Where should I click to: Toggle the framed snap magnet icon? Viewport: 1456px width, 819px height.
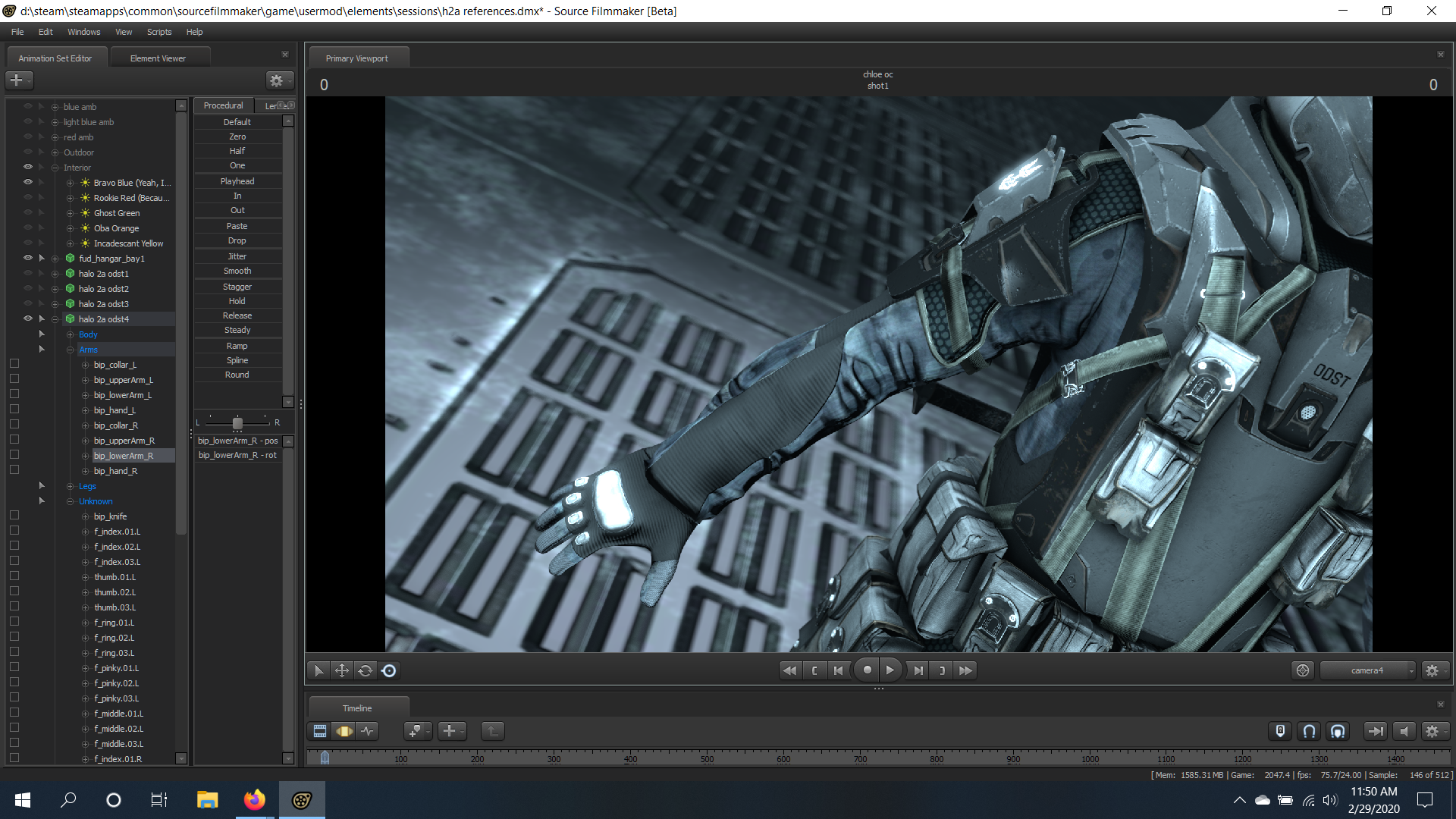tap(1338, 731)
